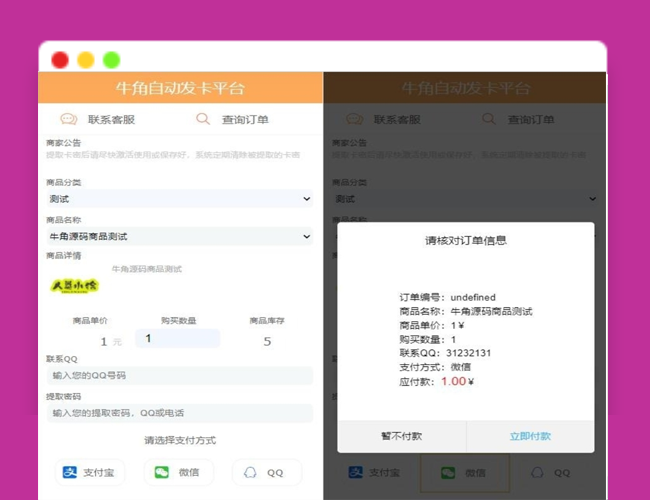Image resolution: width=650 pixels, height=500 pixels.
Task: Click the Alipay logo icon in left panel
Action: pyautogui.click(x=70, y=472)
